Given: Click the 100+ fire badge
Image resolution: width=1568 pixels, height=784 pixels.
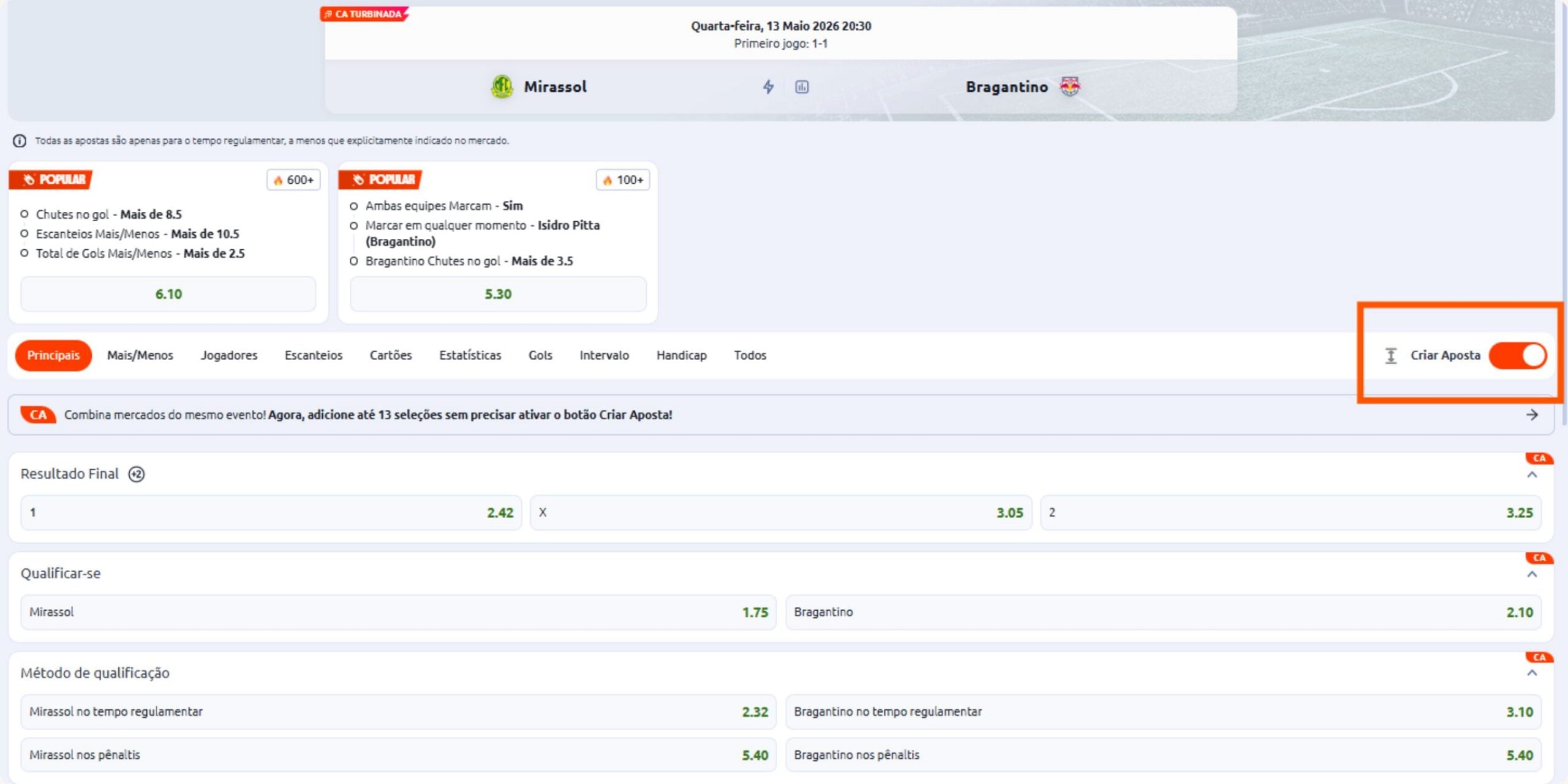Looking at the screenshot, I should pyautogui.click(x=623, y=180).
